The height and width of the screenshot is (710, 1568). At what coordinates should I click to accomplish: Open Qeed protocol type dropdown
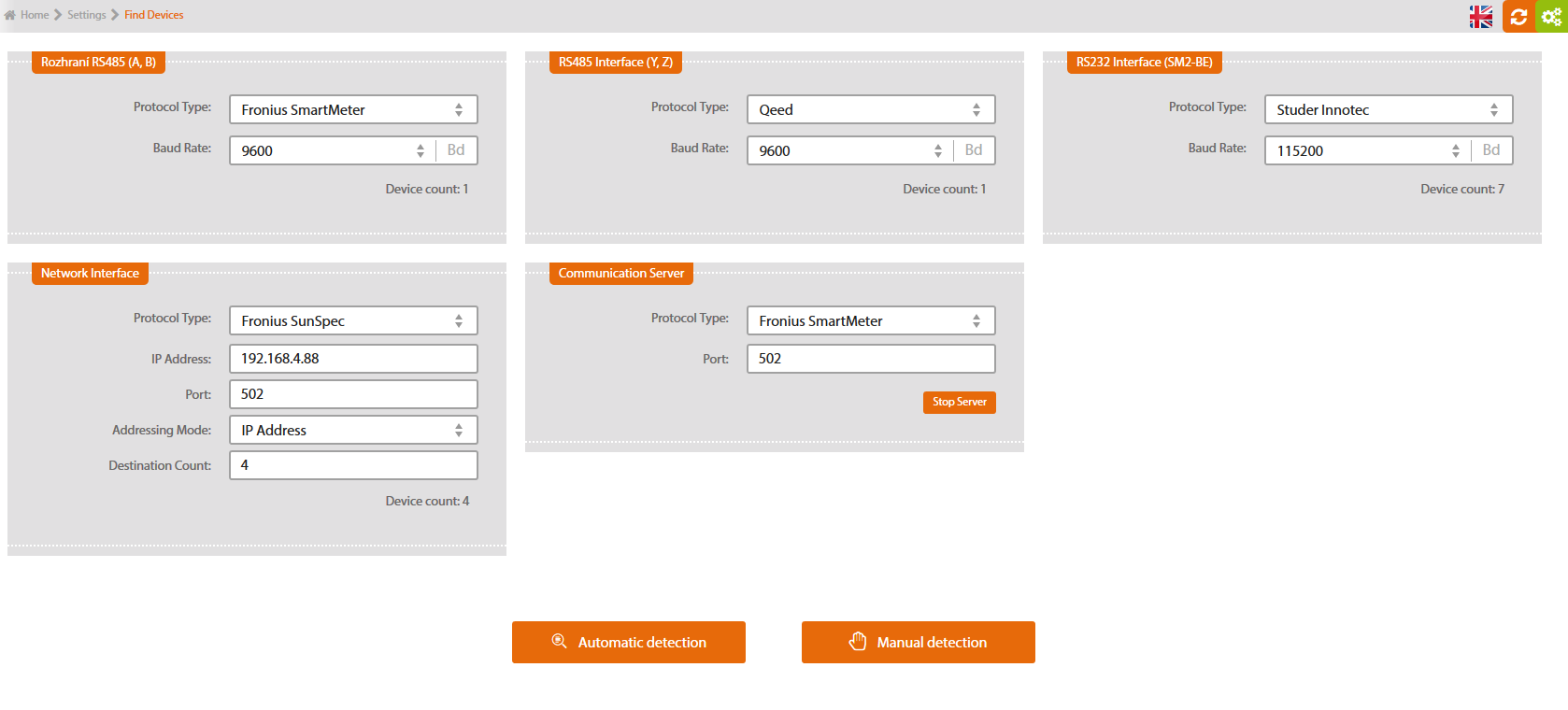pos(870,109)
